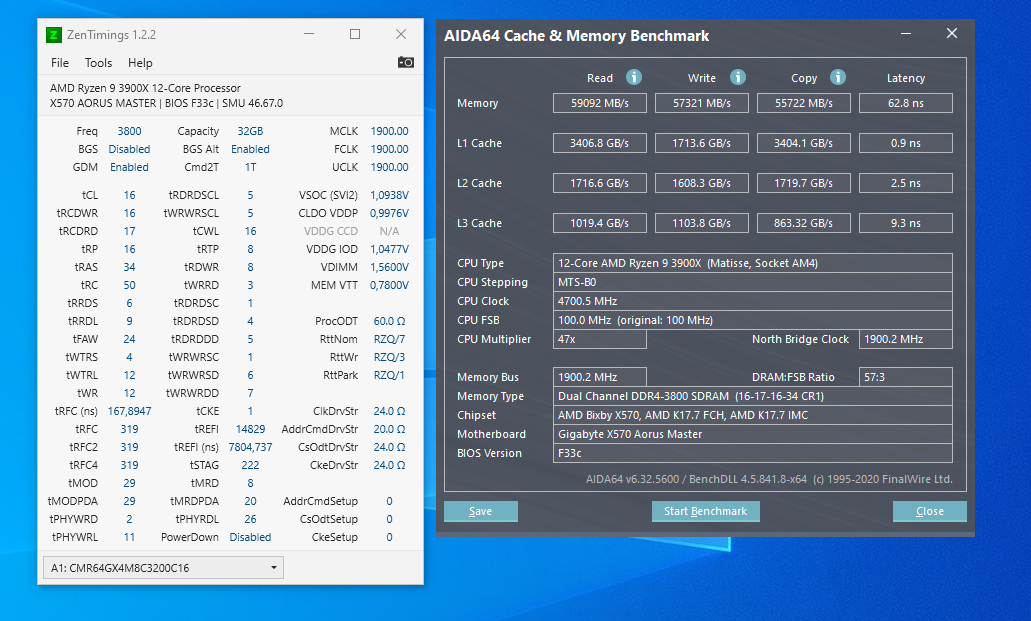Image resolution: width=1031 pixels, height=621 pixels.
Task: Select L2 Cache Write value 1608.3 GB/s
Action: coord(702,184)
